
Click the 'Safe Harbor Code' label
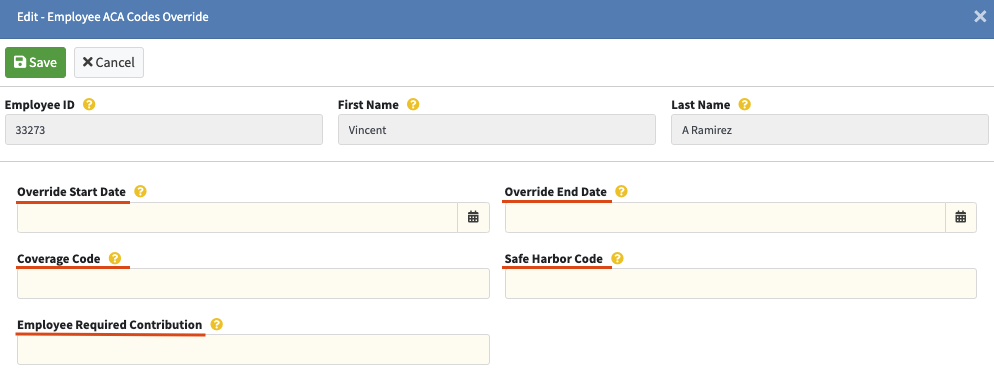pyautogui.click(x=554, y=259)
